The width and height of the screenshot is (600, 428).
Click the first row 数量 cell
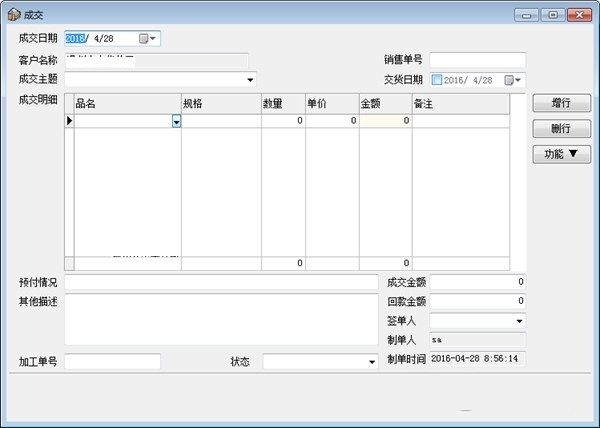283,121
